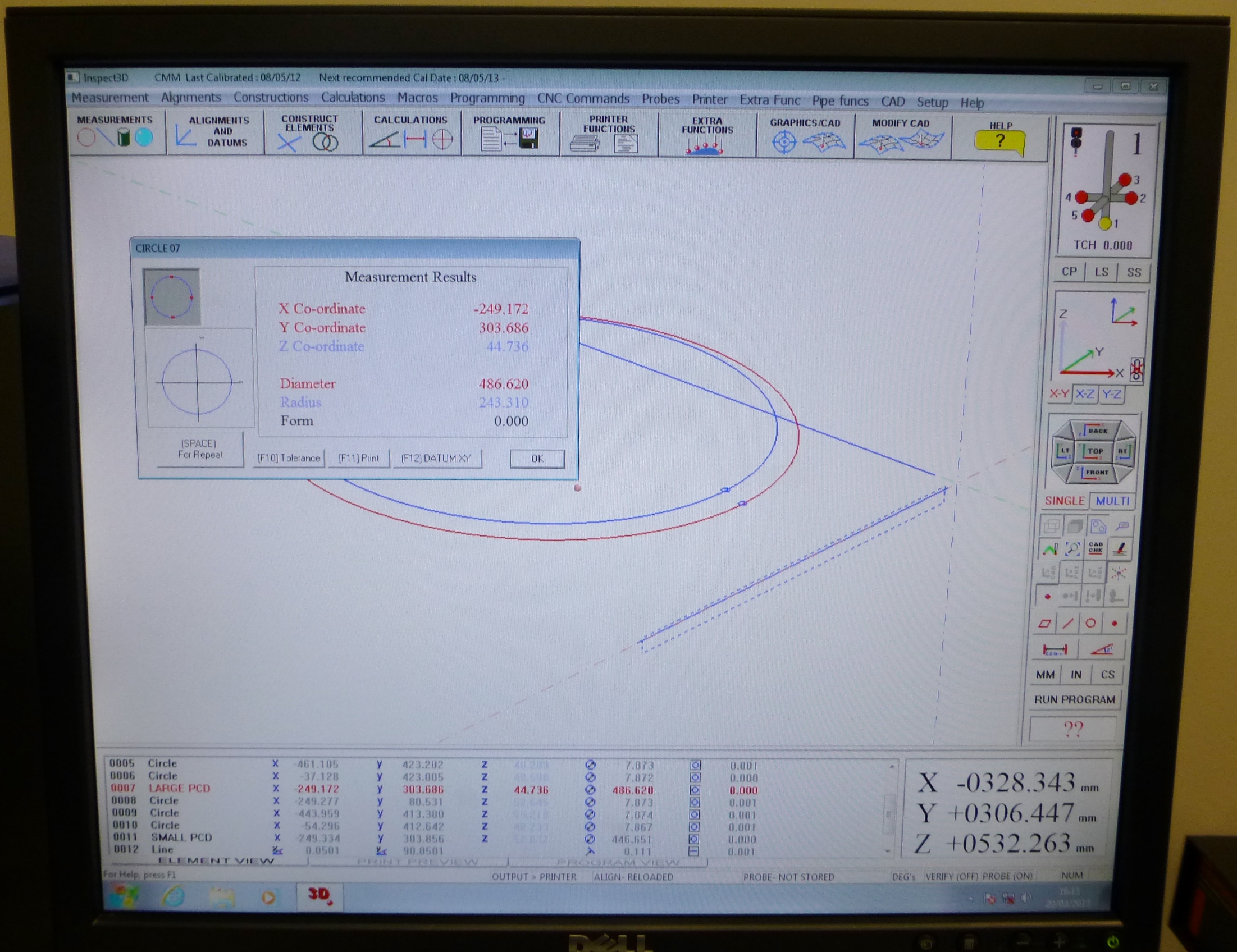
Task: Open the Constructions menu
Action: (x=271, y=98)
